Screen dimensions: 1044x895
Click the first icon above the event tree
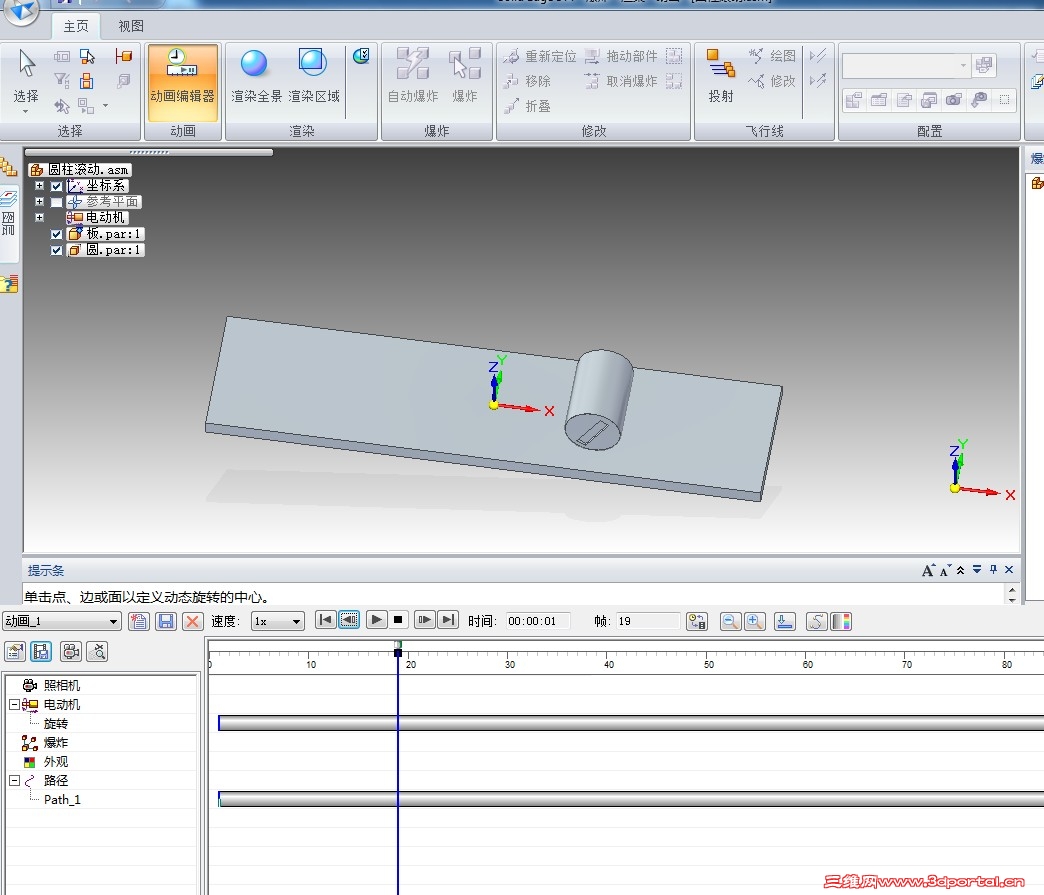tap(15, 651)
